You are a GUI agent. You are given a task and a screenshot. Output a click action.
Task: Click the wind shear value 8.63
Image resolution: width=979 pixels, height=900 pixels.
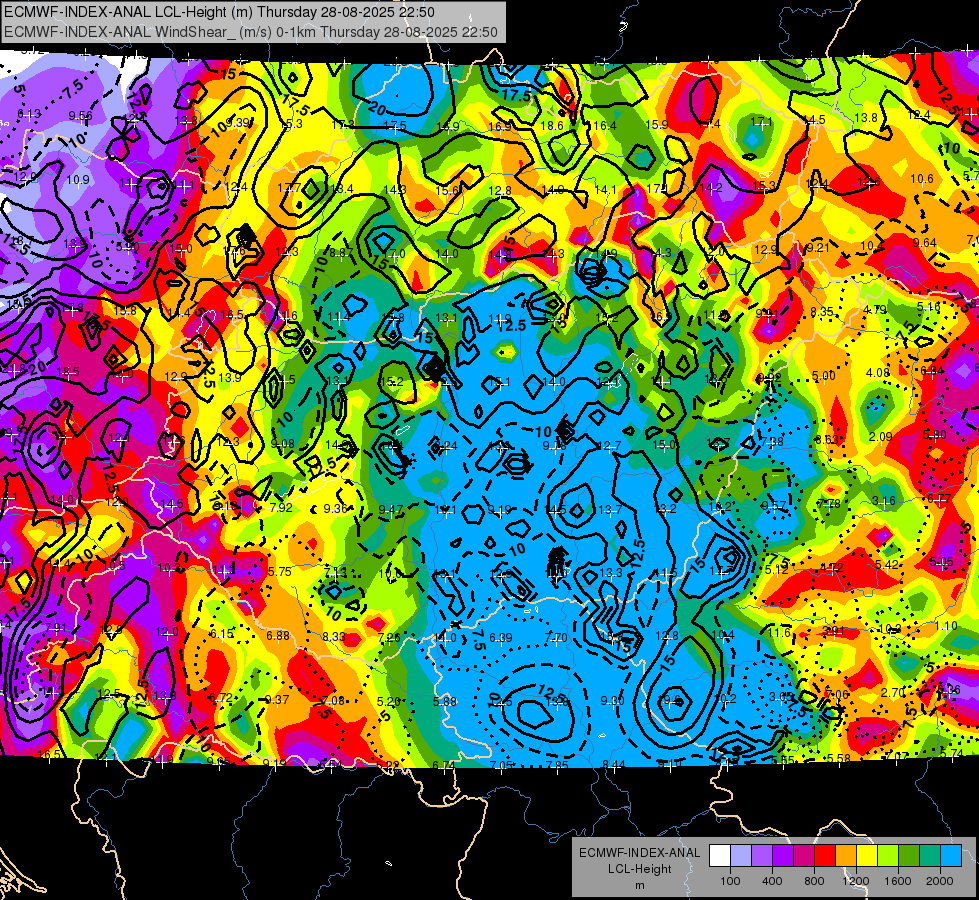point(827,439)
